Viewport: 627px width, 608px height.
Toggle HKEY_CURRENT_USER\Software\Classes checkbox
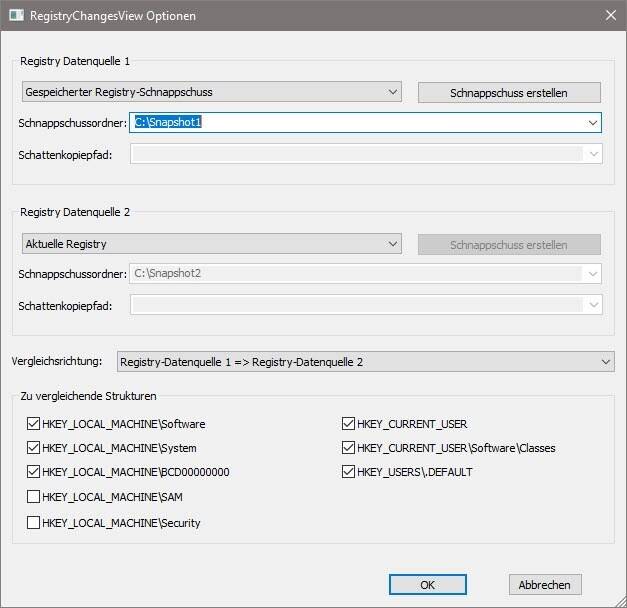click(348, 448)
